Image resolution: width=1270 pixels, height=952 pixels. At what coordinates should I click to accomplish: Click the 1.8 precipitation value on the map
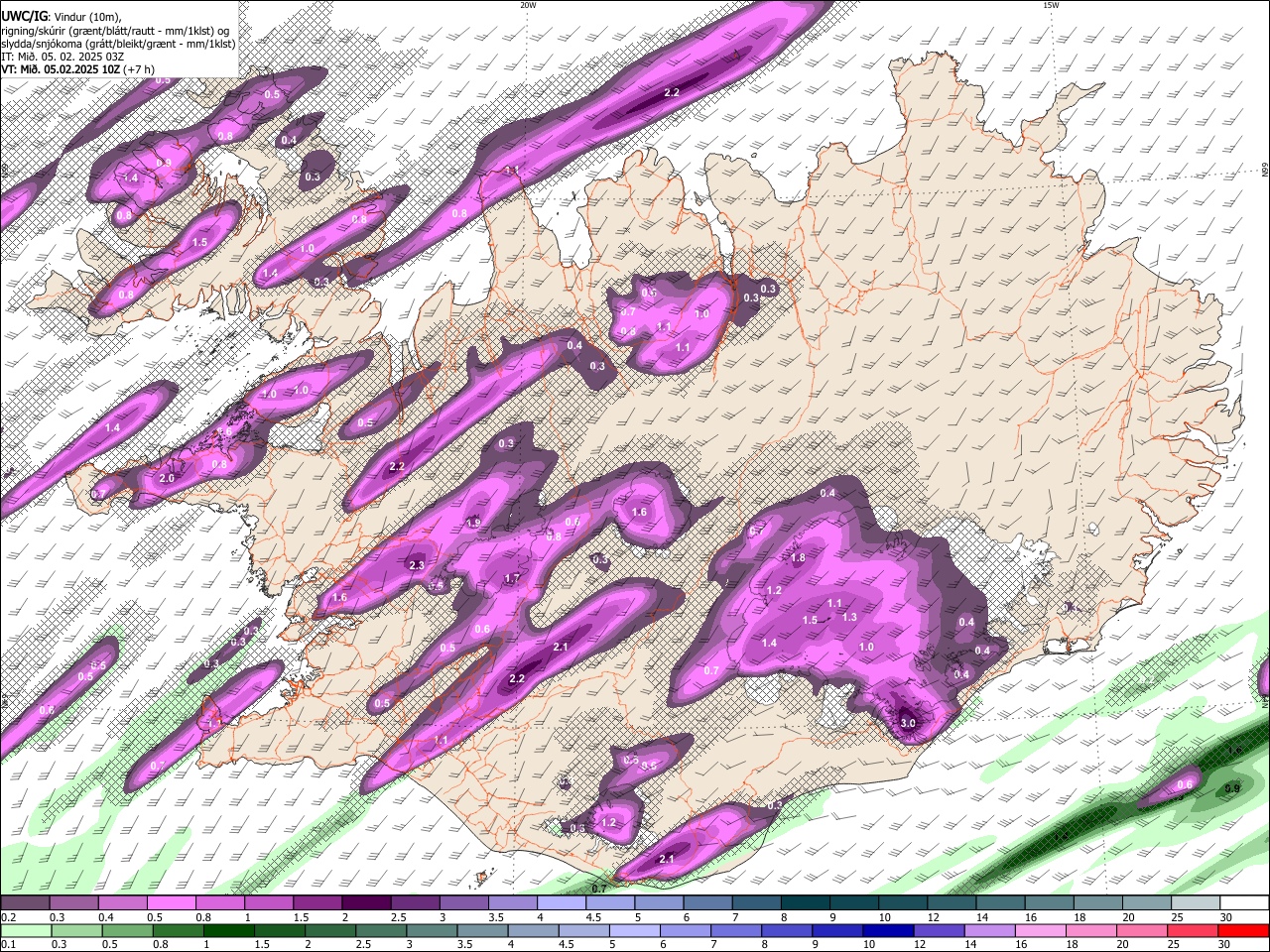pyautogui.click(x=798, y=558)
